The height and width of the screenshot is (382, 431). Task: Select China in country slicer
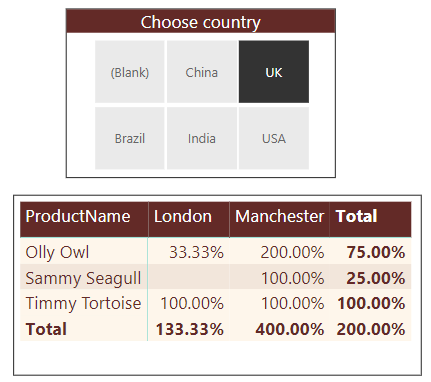[x=202, y=72]
